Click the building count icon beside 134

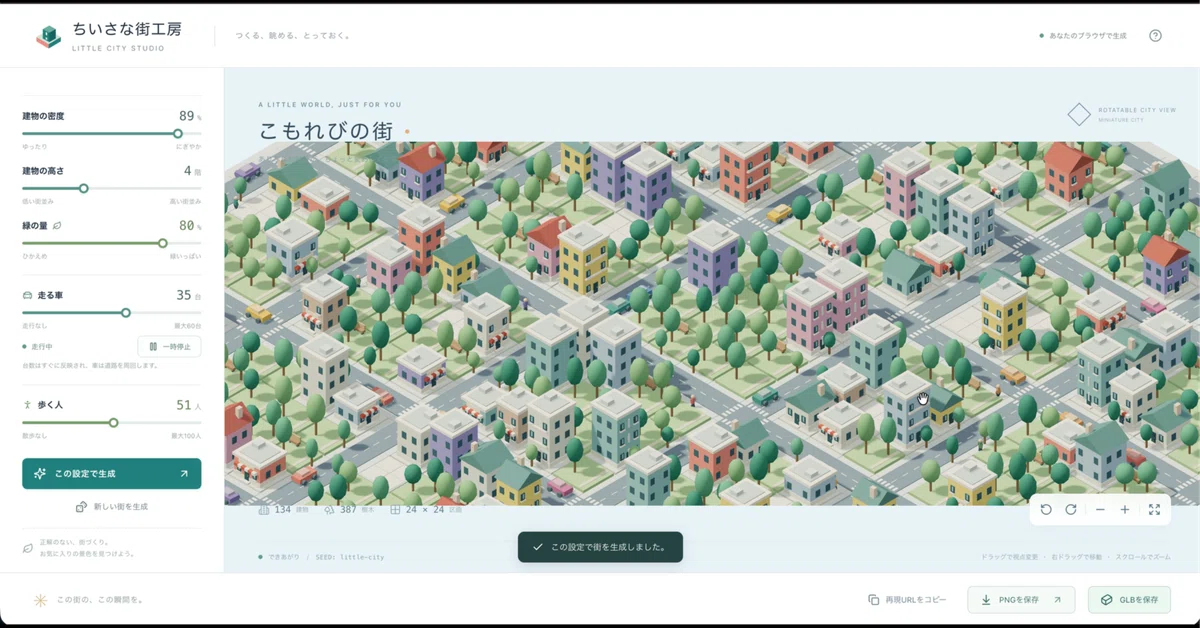[x=264, y=510]
